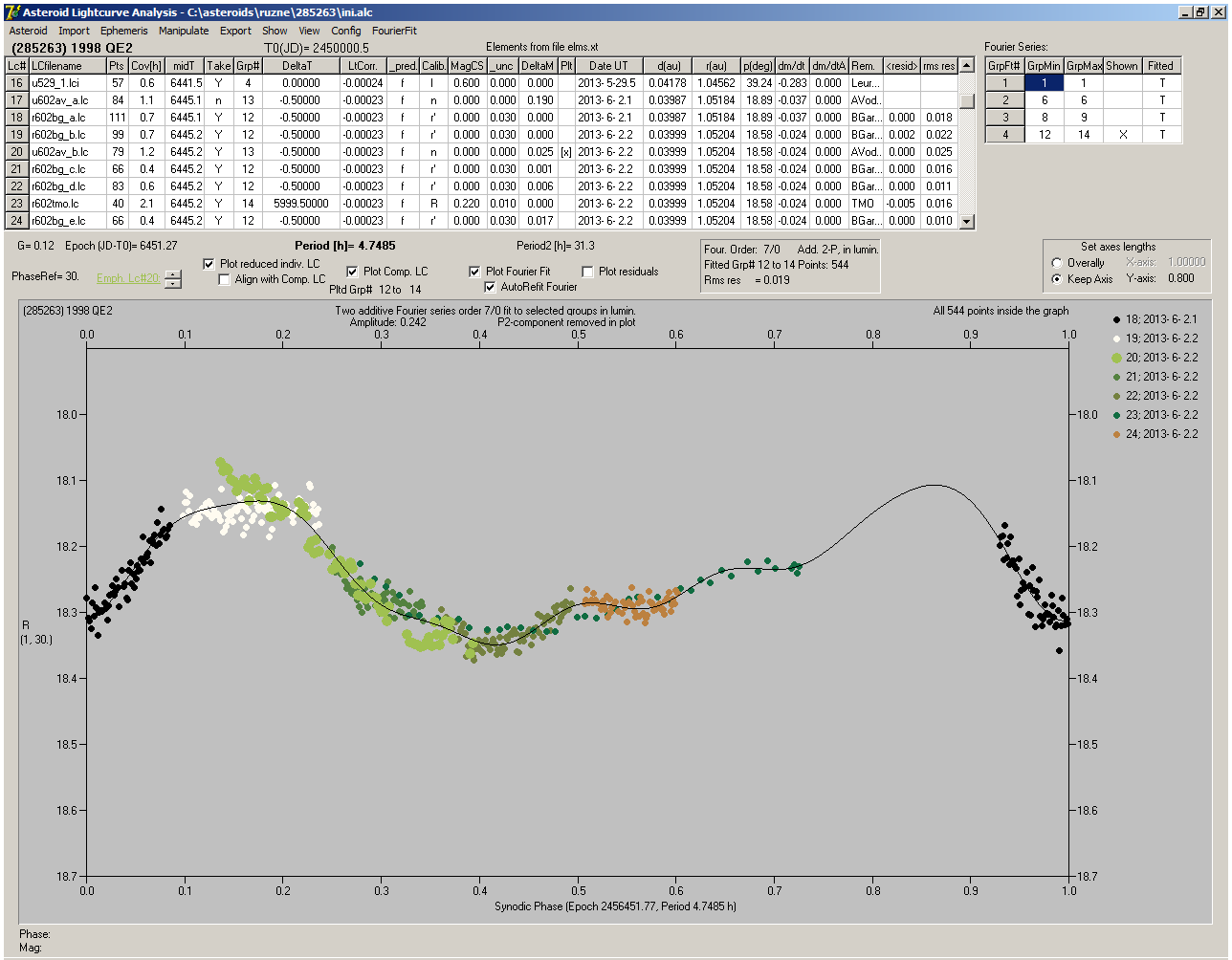Click Fourier Series group row 2 button
The height and width of the screenshot is (960, 1232).
1005,100
